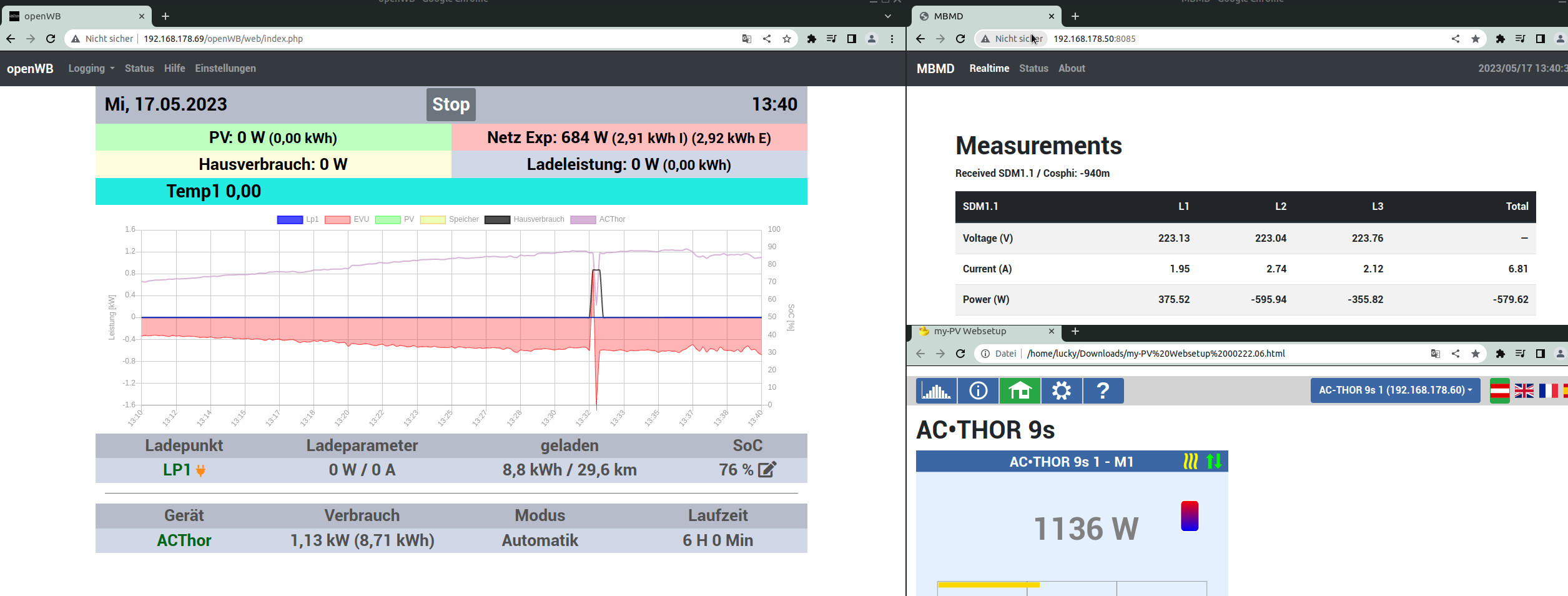Expand the Logging dropdown menu
The height and width of the screenshot is (596, 1568).
[x=91, y=69]
